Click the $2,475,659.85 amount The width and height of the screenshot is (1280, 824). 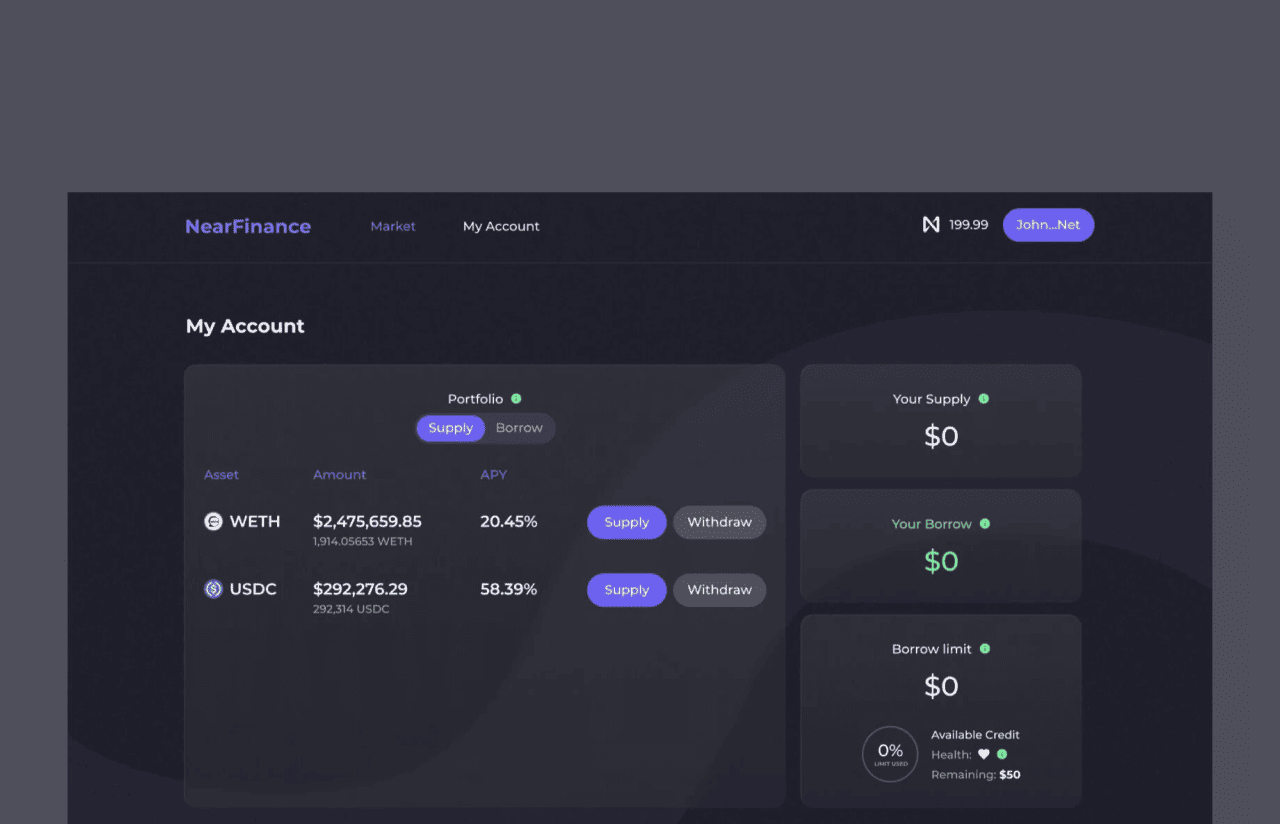367,521
